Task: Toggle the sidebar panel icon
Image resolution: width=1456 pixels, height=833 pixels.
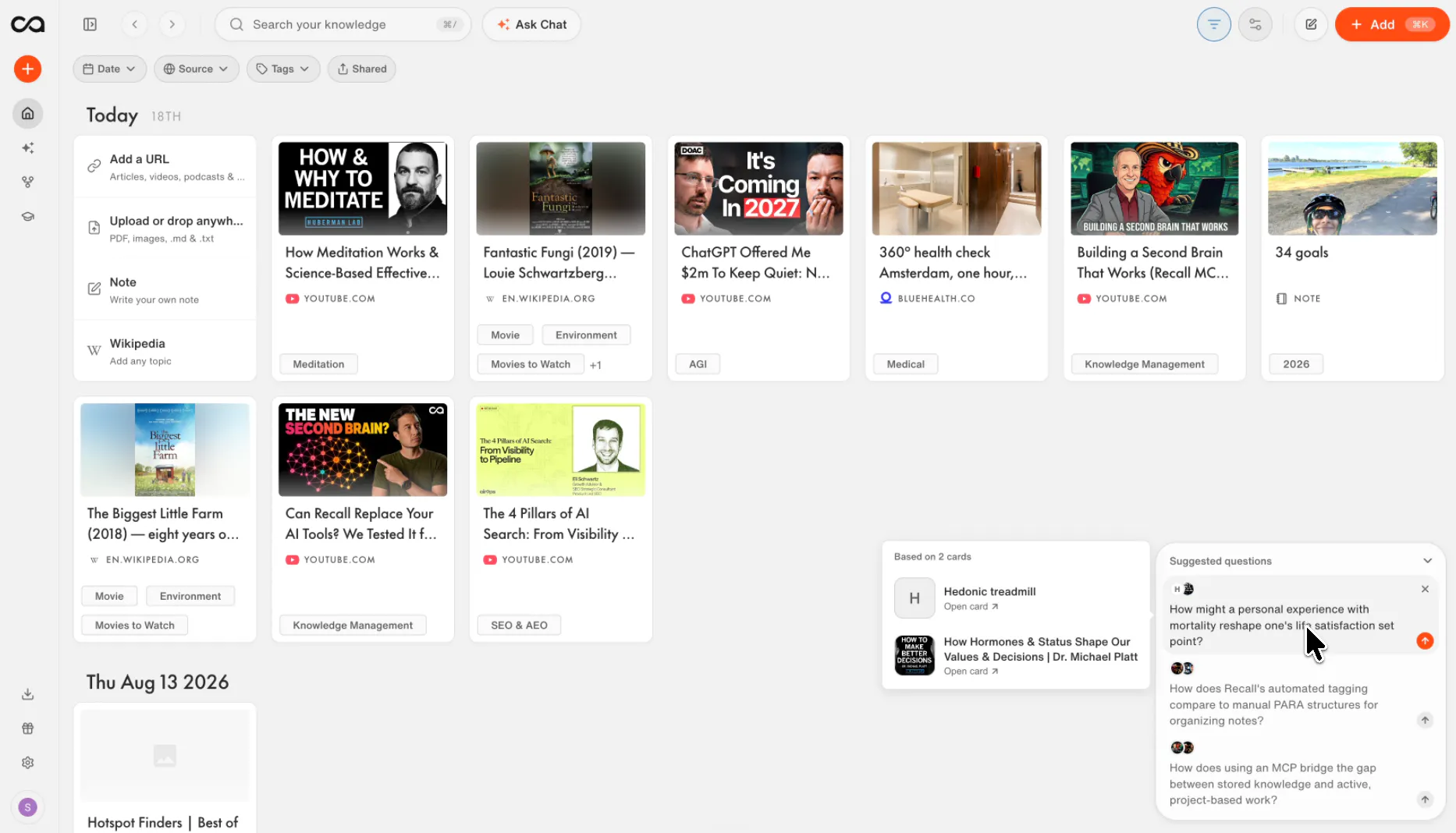Action: click(91, 24)
